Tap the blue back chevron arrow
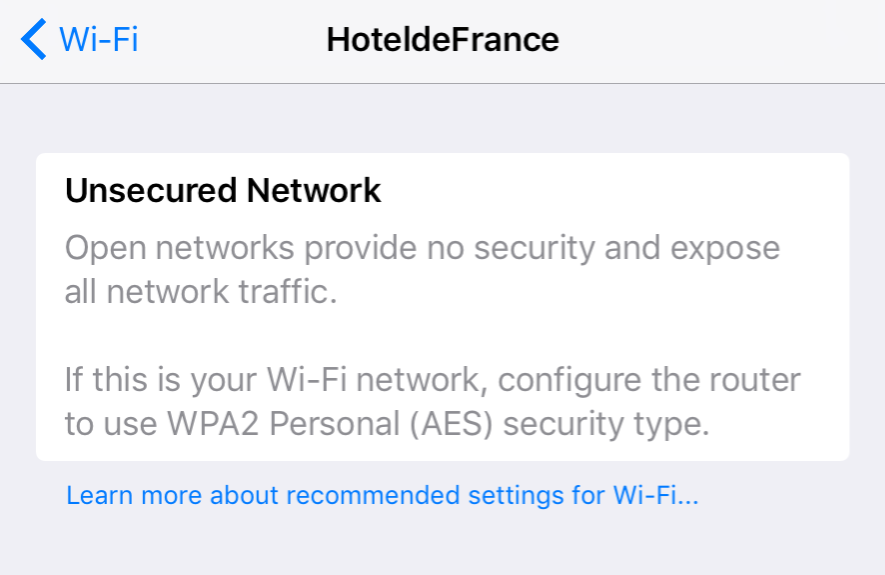885x575 pixels. tap(33, 40)
